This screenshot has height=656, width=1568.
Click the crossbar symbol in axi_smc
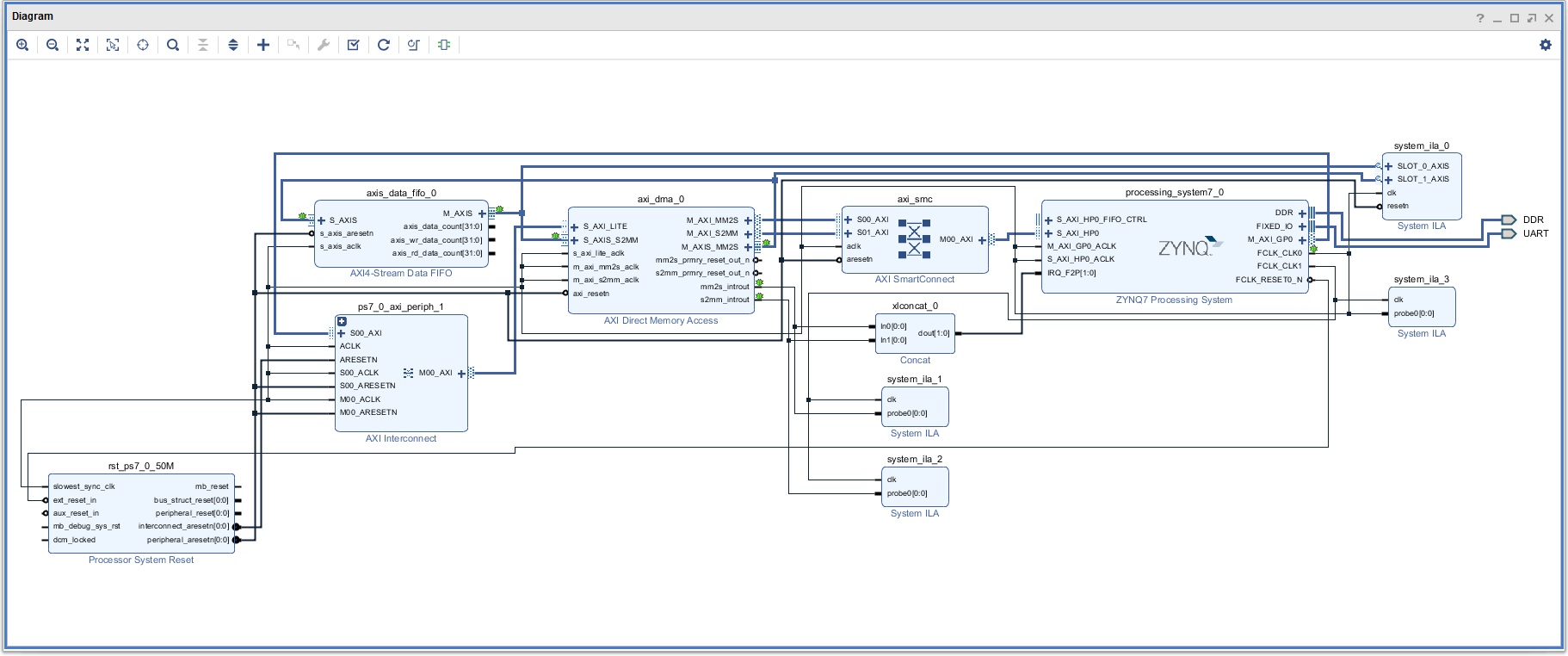pos(914,239)
